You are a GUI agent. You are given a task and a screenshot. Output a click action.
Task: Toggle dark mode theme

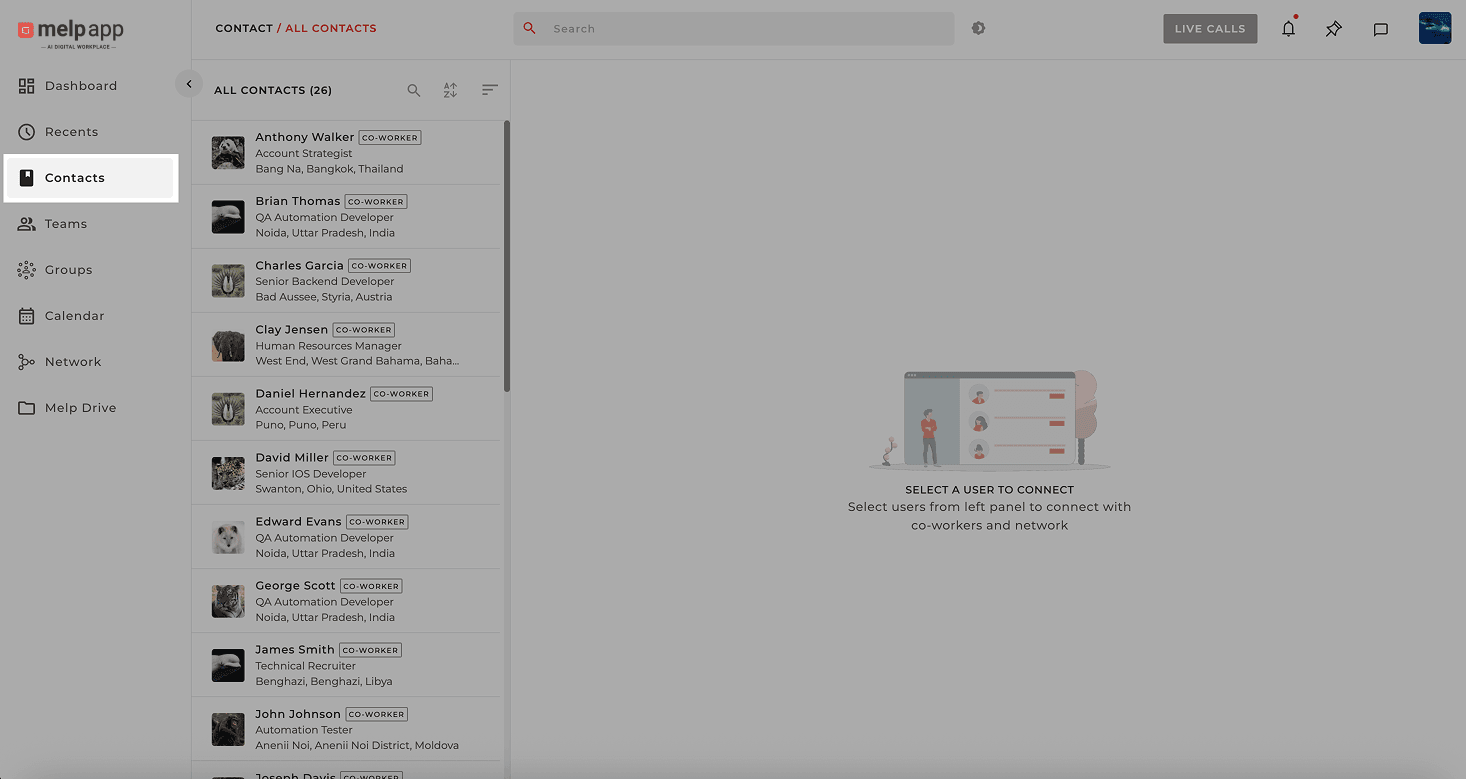coord(978,28)
